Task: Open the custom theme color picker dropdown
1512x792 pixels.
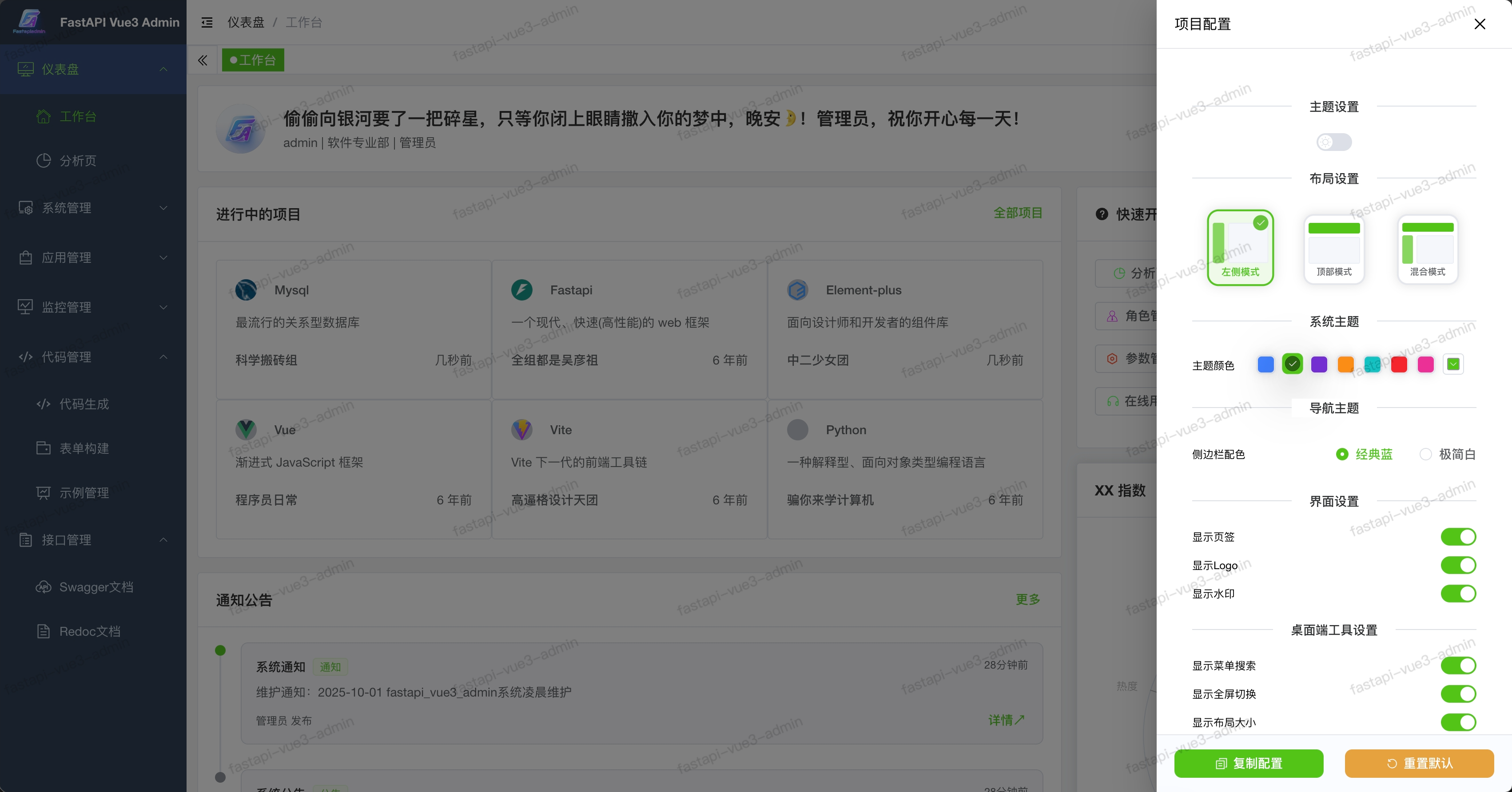Action: point(1453,364)
